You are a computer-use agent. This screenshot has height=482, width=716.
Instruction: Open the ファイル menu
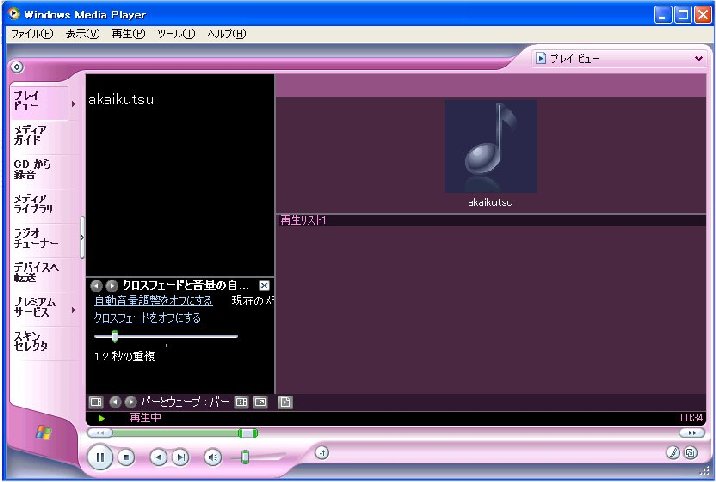[32, 34]
